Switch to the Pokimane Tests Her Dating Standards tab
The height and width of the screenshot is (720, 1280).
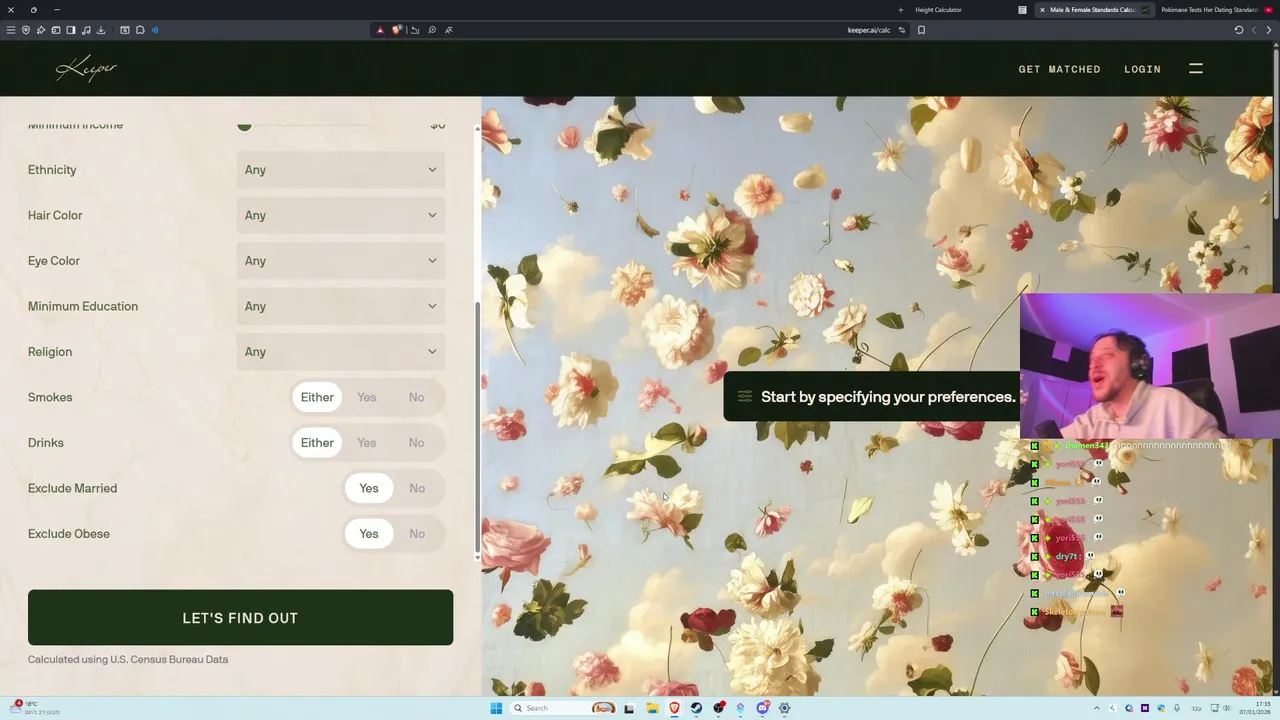point(1215,10)
